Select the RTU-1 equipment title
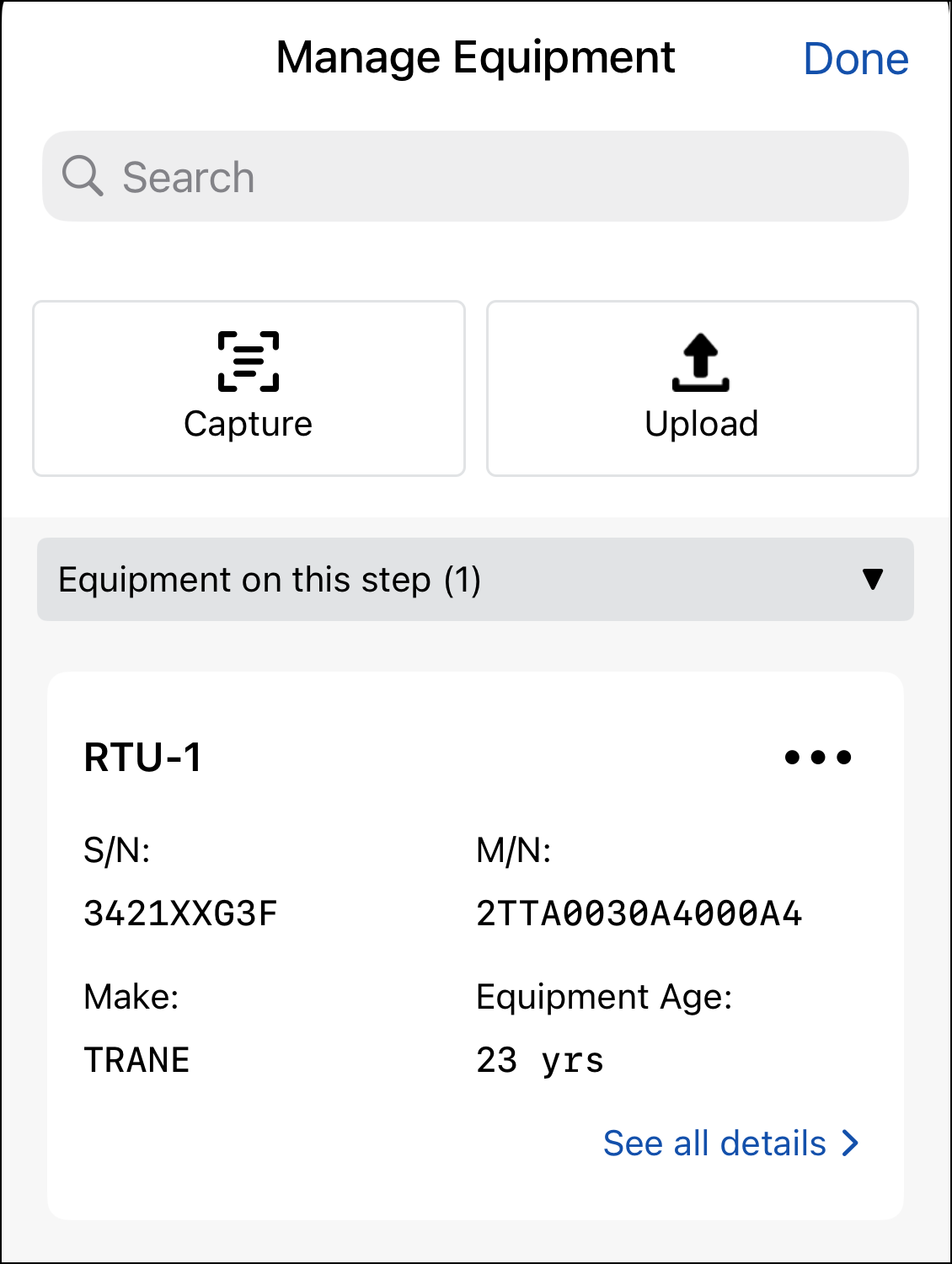The image size is (952, 1264). coord(143,758)
